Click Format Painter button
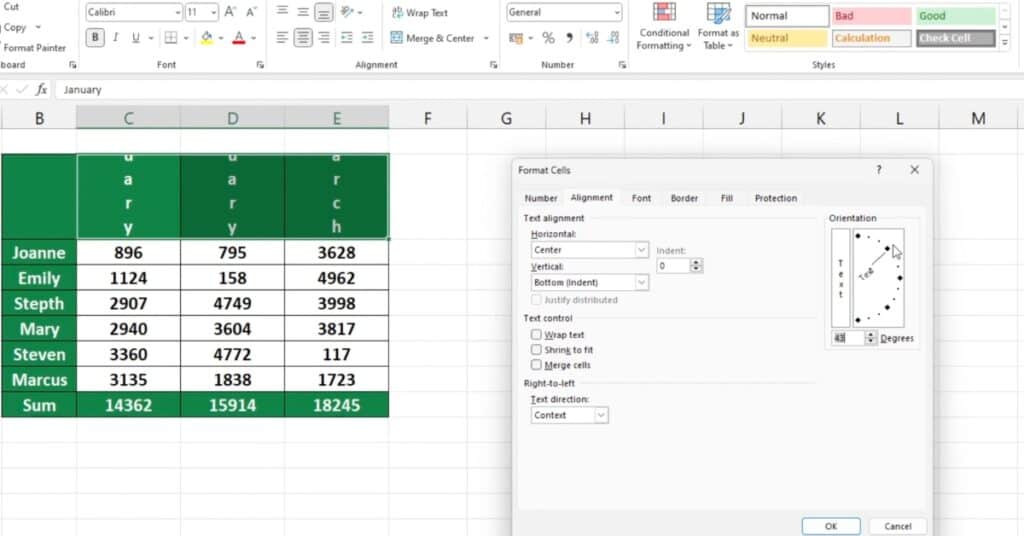Image resolution: width=1024 pixels, height=536 pixels. tap(34, 48)
